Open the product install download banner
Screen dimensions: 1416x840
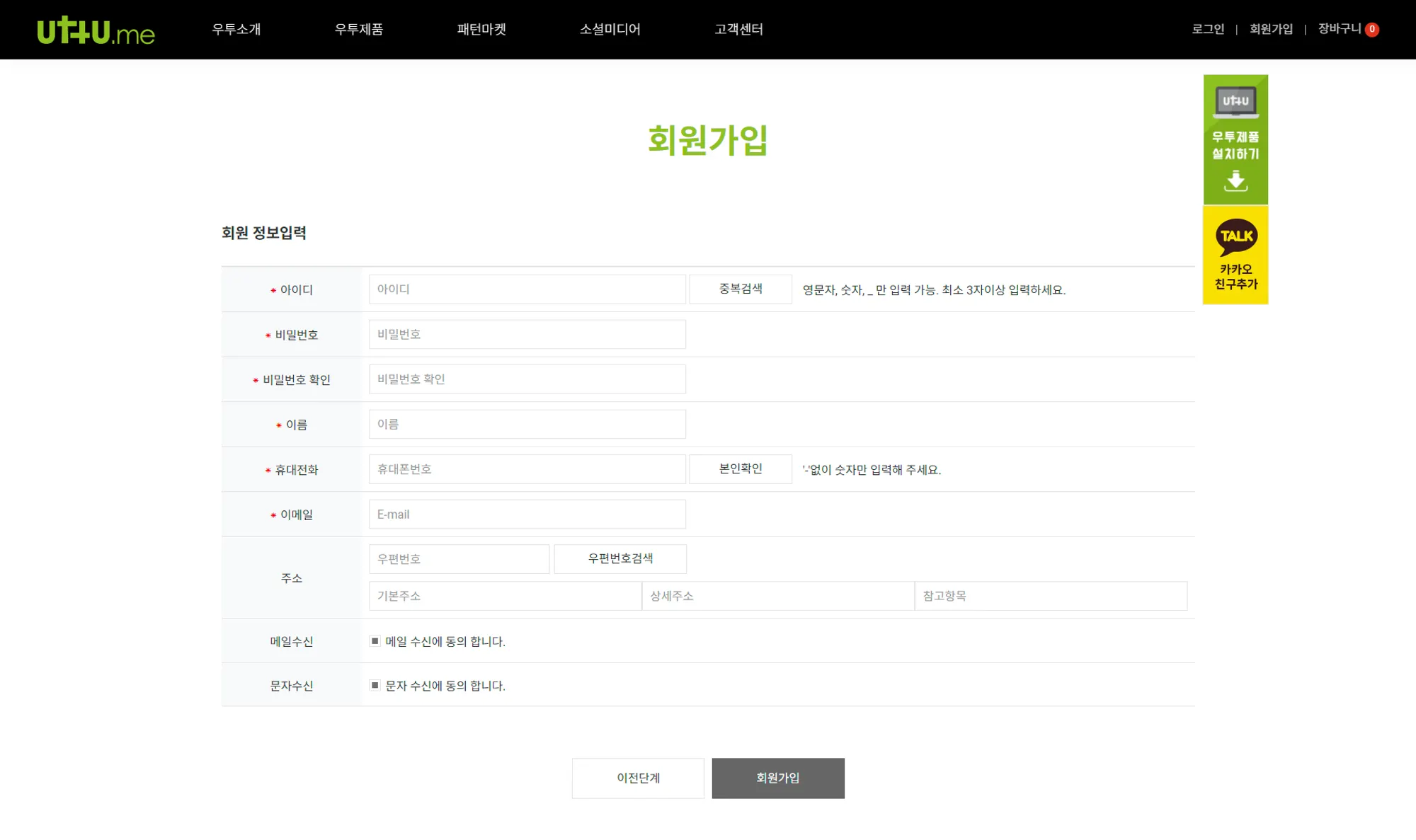pyautogui.click(x=1235, y=139)
